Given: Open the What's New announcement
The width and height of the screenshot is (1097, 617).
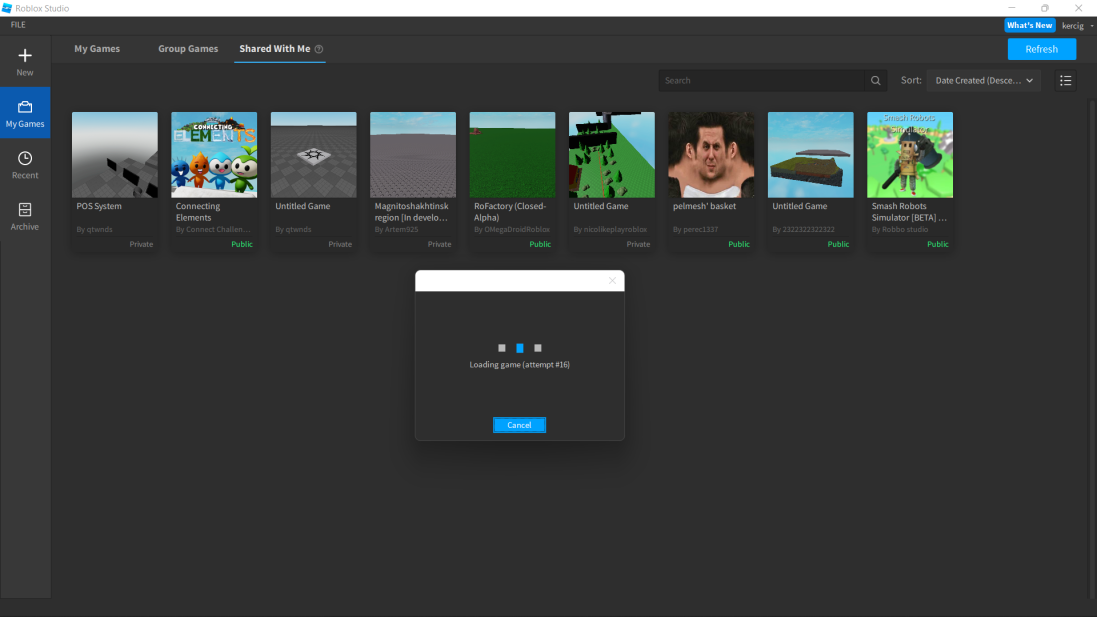Looking at the screenshot, I should [x=1029, y=25].
